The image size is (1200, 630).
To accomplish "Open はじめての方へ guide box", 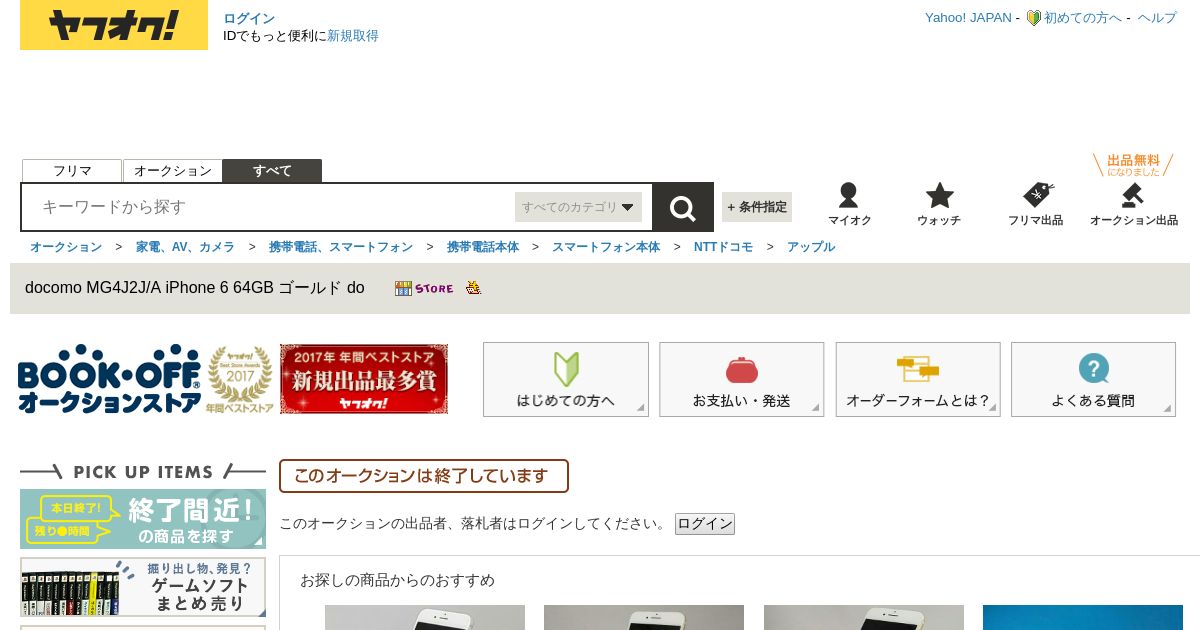I will tap(566, 379).
